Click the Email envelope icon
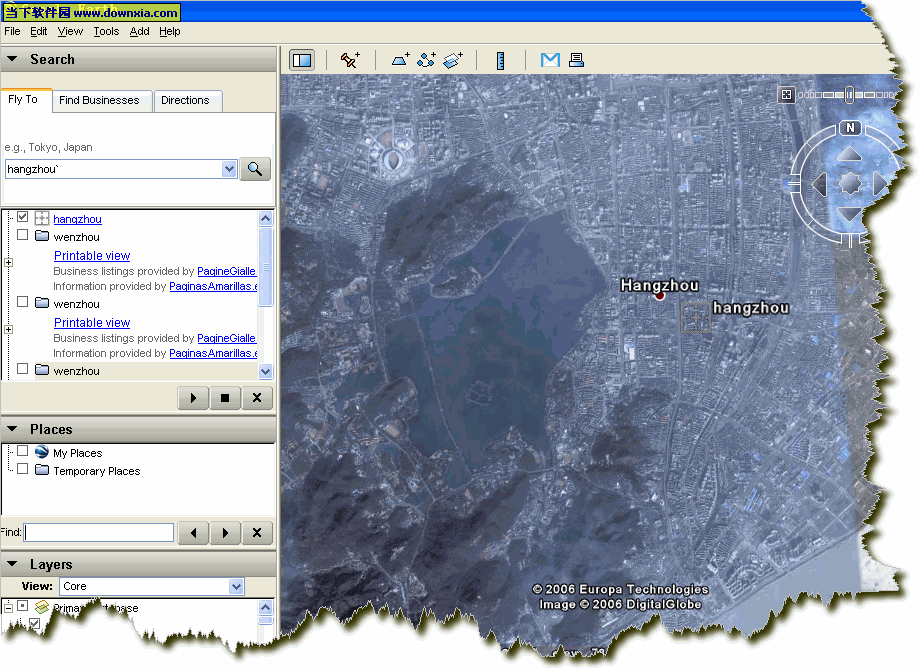Image resolution: width=921 pixels, height=669 pixels. (x=549, y=60)
